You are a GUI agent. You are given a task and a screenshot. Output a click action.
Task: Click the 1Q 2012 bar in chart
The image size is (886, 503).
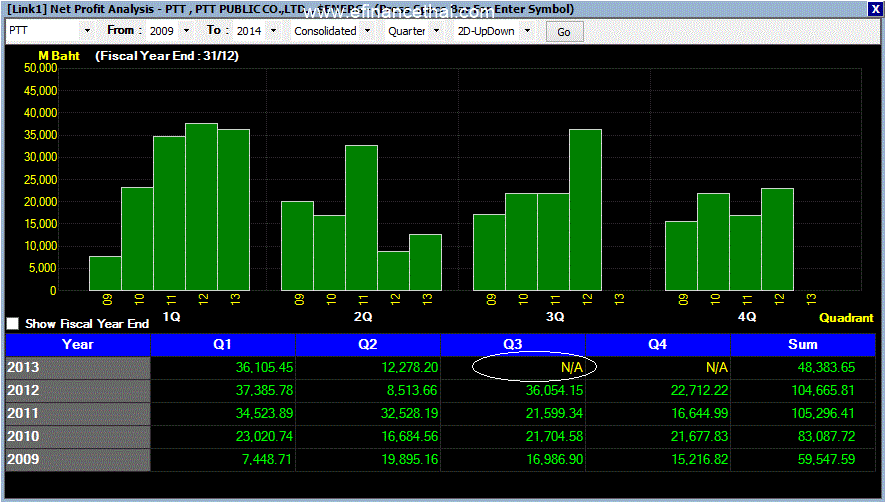202,207
